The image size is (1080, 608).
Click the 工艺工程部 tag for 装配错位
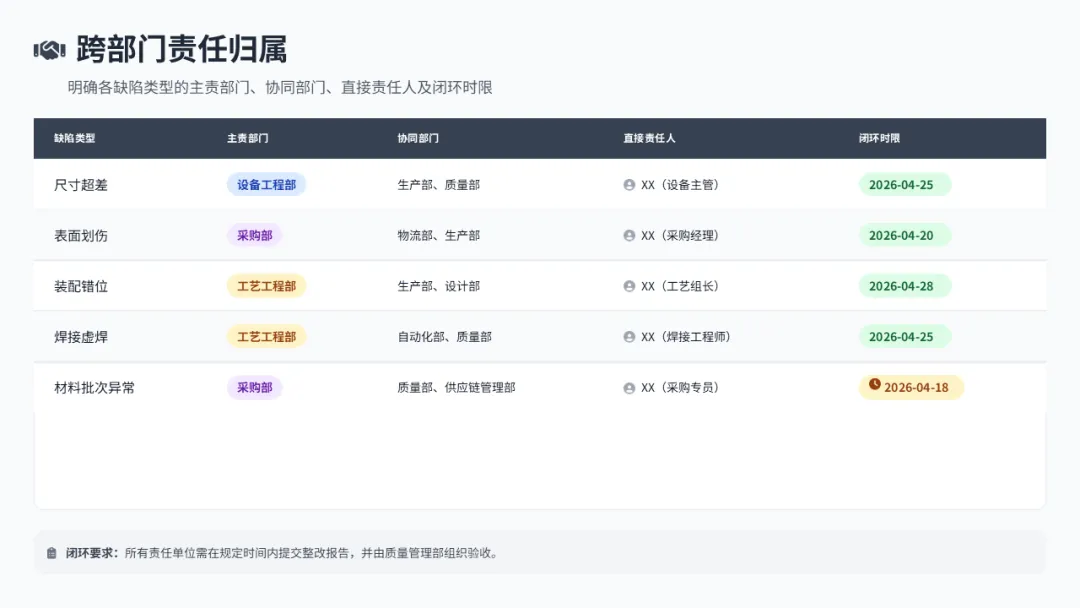267,286
